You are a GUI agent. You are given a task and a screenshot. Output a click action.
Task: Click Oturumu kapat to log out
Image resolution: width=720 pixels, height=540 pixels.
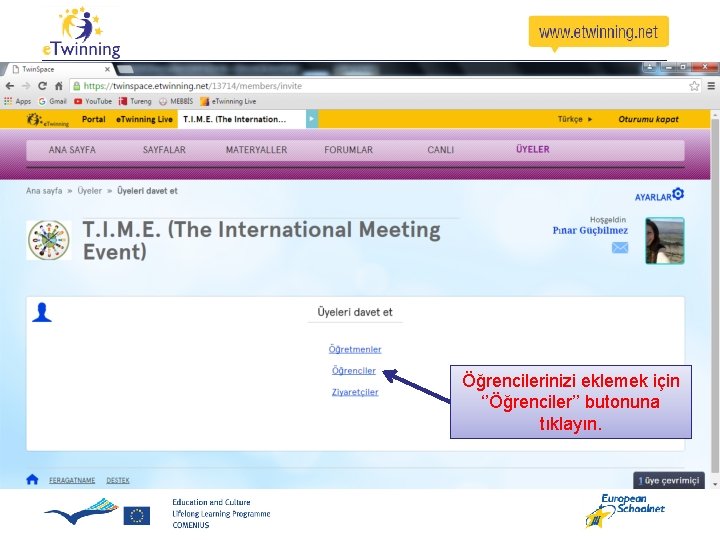coord(648,119)
